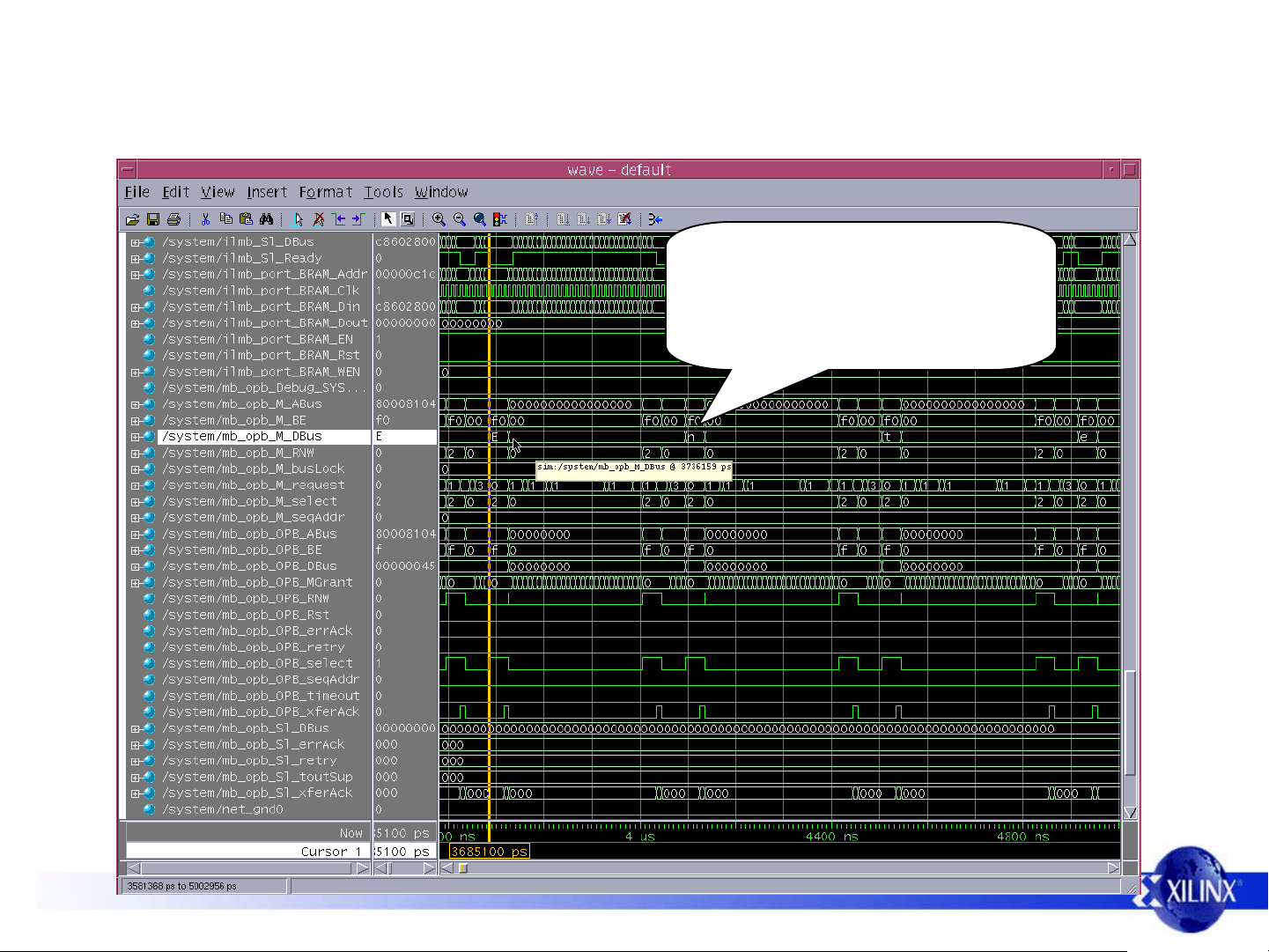Screen dimensions: 1269x952
Task: Expand the mb_opb_M_request signal
Action: [x=136, y=485]
